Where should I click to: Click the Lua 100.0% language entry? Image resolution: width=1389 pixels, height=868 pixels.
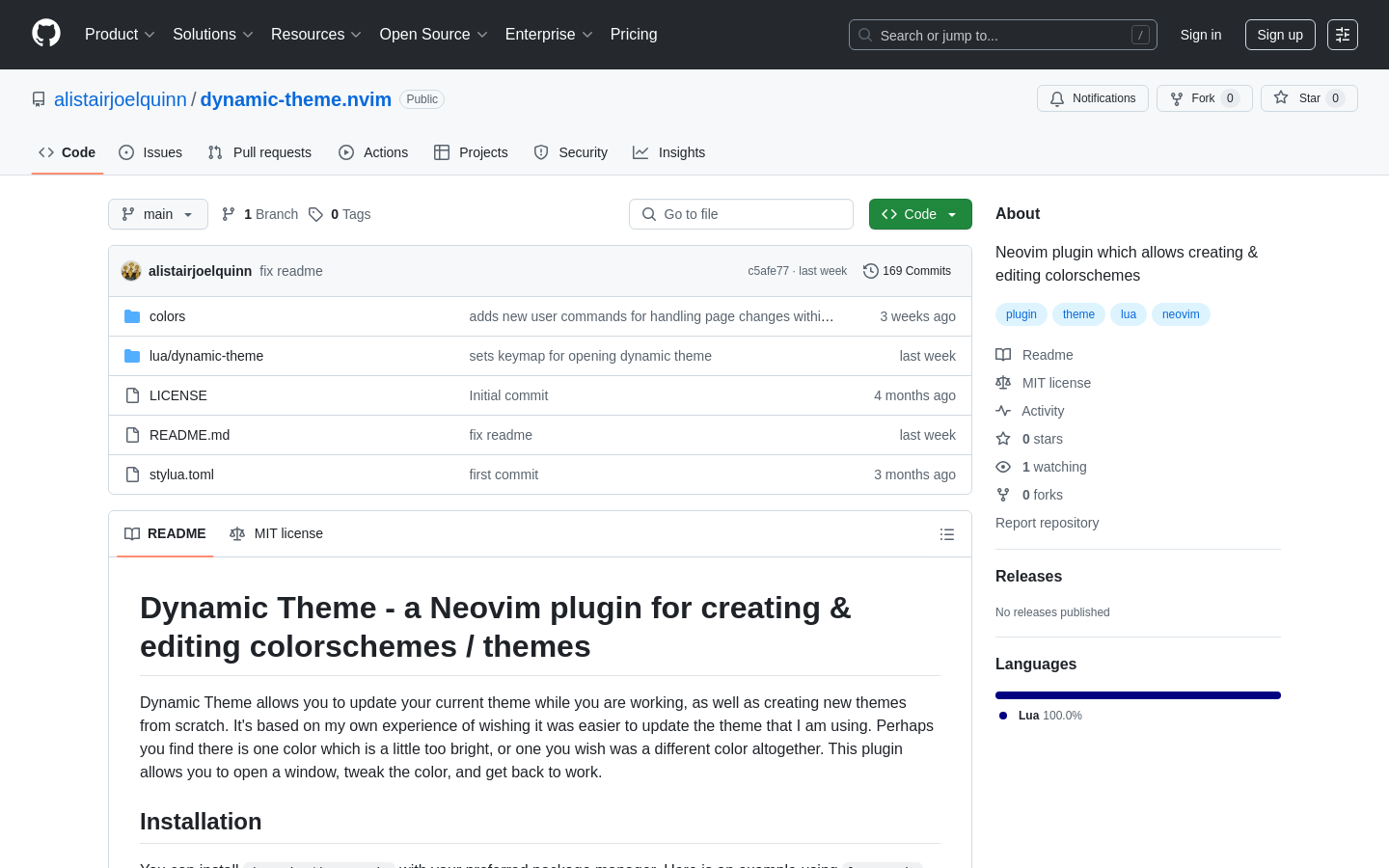(x=1041, y=716)
